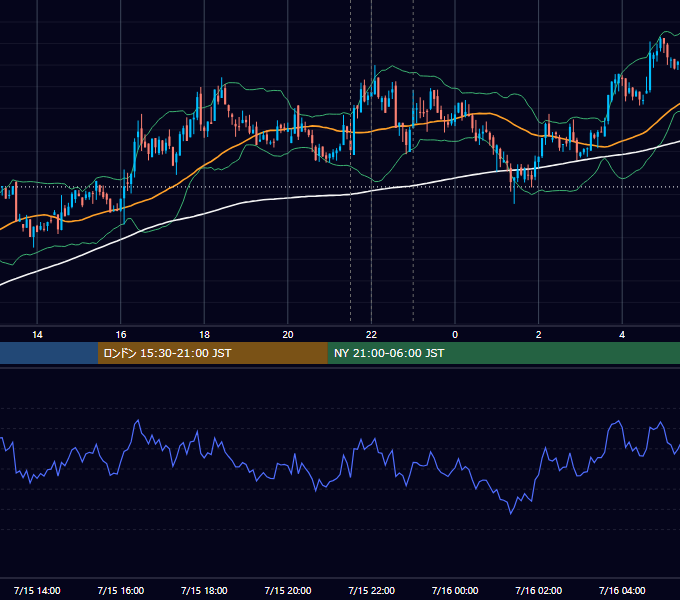
Task: Click the 7/16 00:00 date label
Action: 455,590
